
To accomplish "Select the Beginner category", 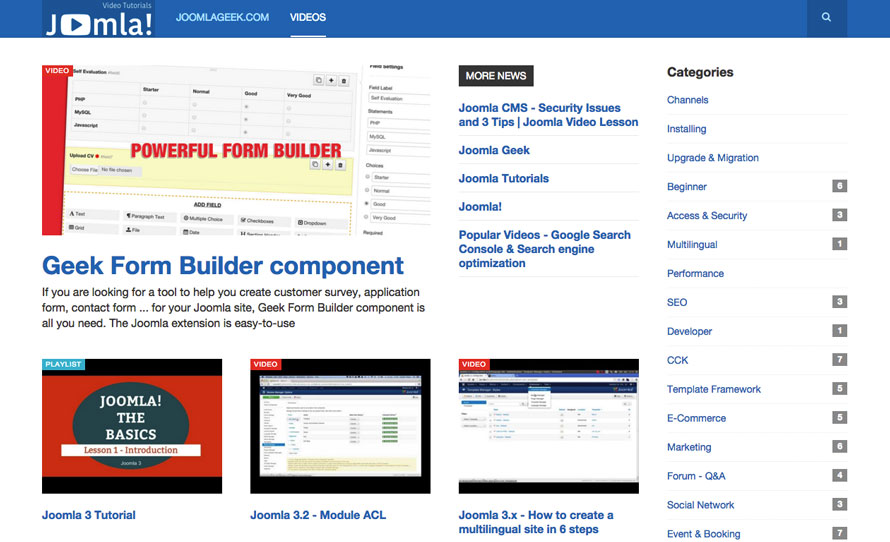I will point(687,187).
